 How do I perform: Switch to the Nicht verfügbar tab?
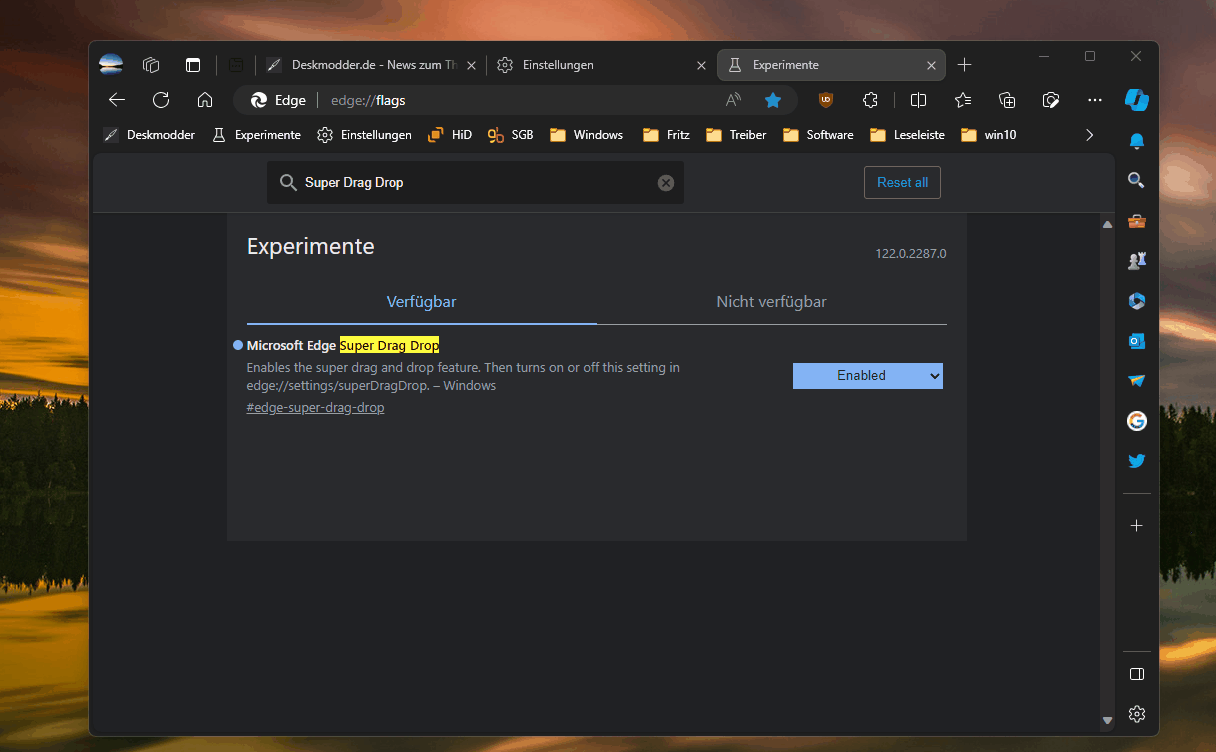772,302
